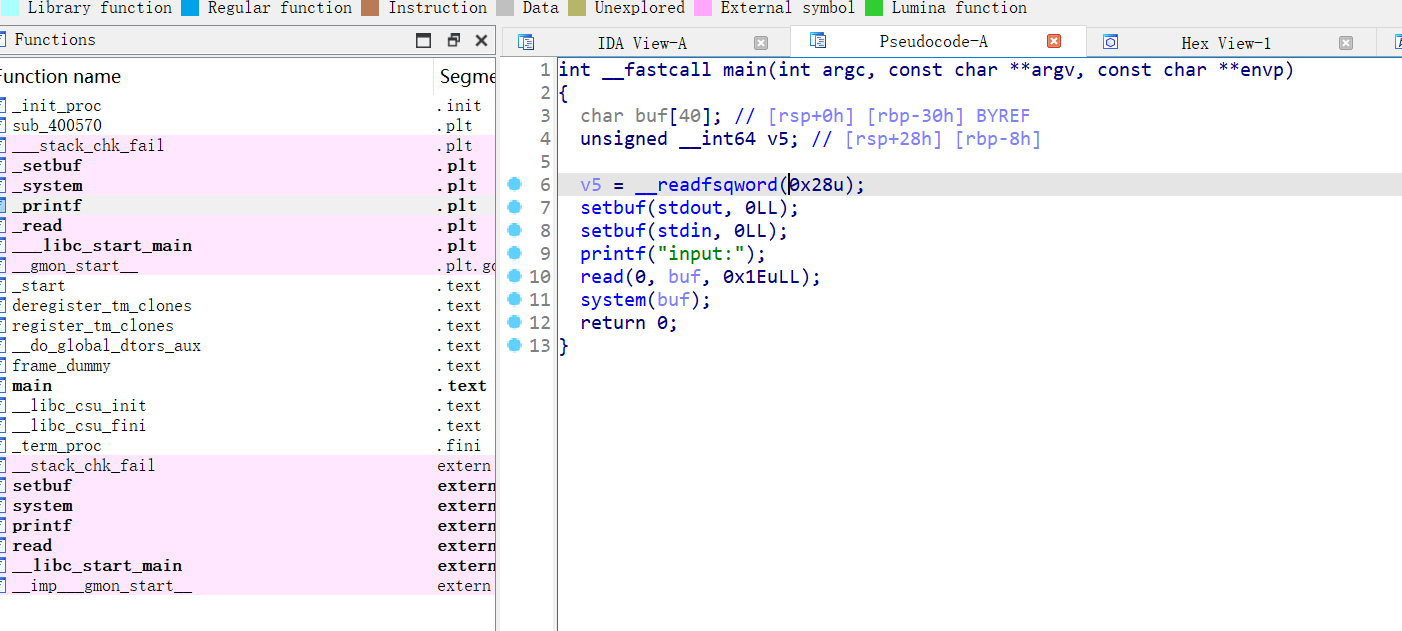Select sub_400570 in the Functions list
Screen dimensions: 1402x631
248,126
